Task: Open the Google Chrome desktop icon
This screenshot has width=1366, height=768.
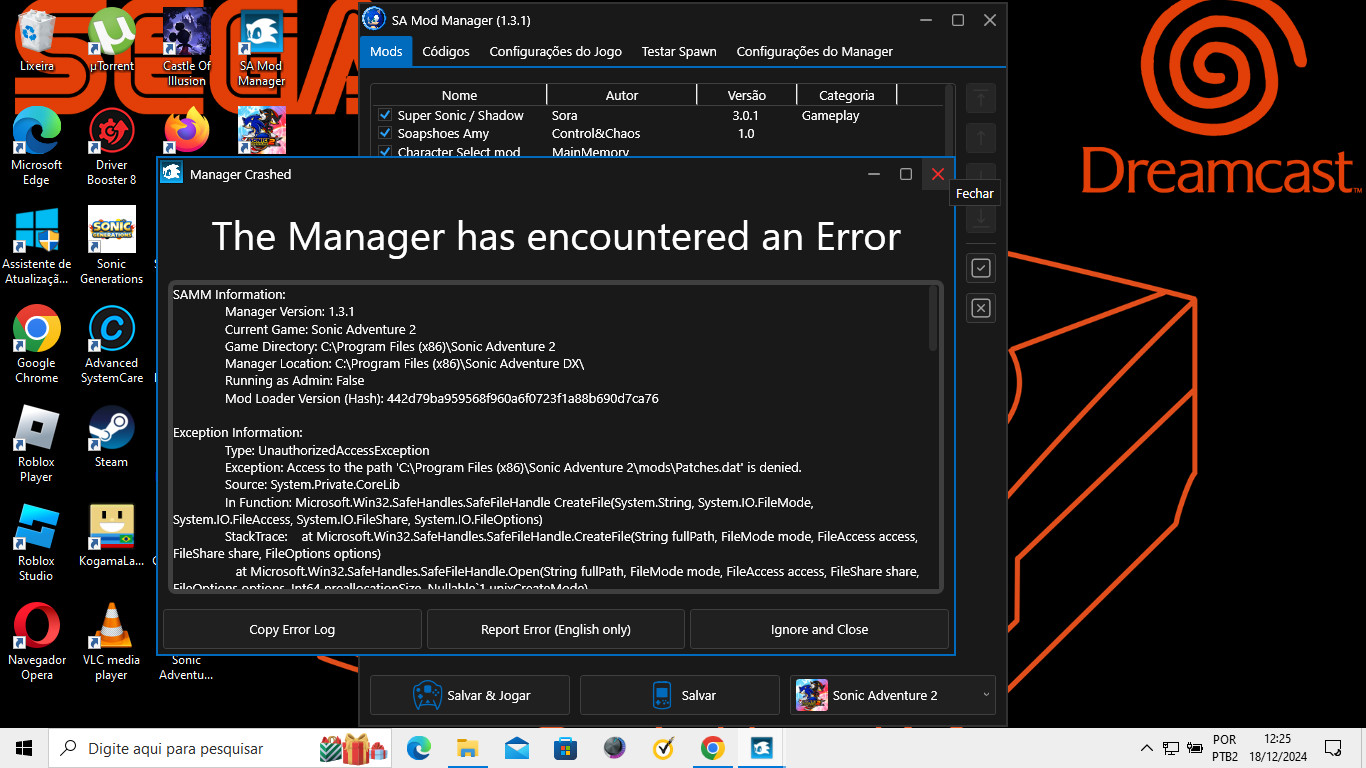Action: click(36, 332)
